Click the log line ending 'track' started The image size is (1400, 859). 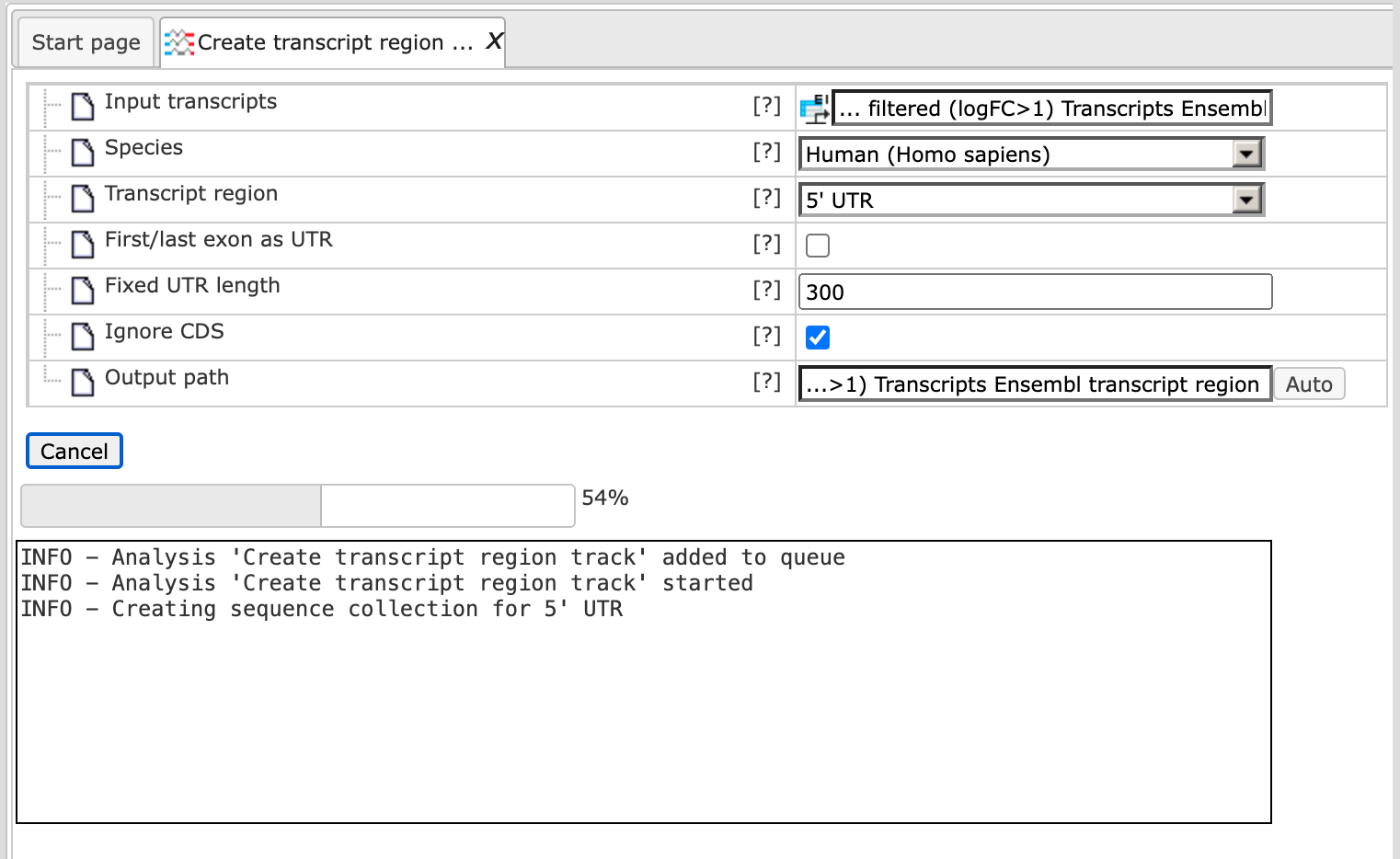[x=387, y=583]
